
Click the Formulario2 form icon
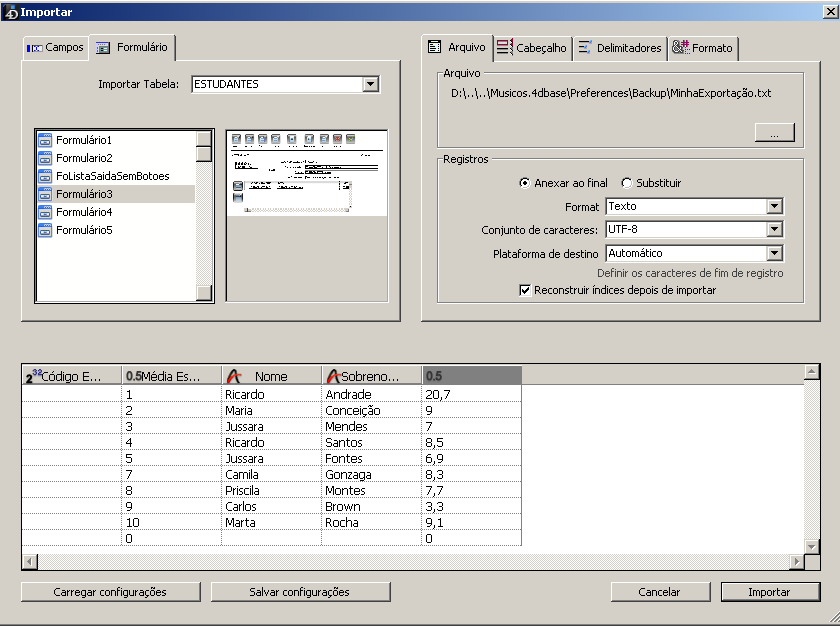pos(45,158)
